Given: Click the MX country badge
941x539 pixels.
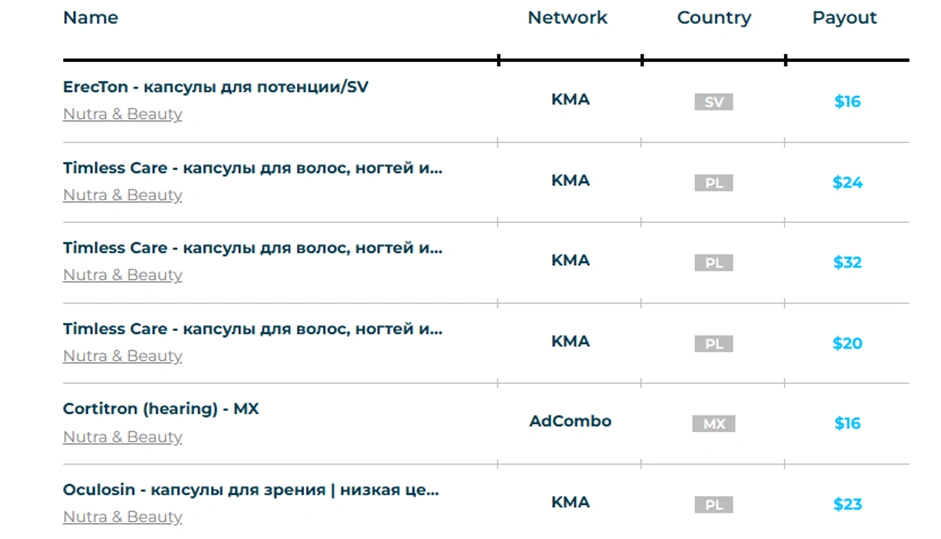Looking at the screenshot, I should [x=713, y=424].
